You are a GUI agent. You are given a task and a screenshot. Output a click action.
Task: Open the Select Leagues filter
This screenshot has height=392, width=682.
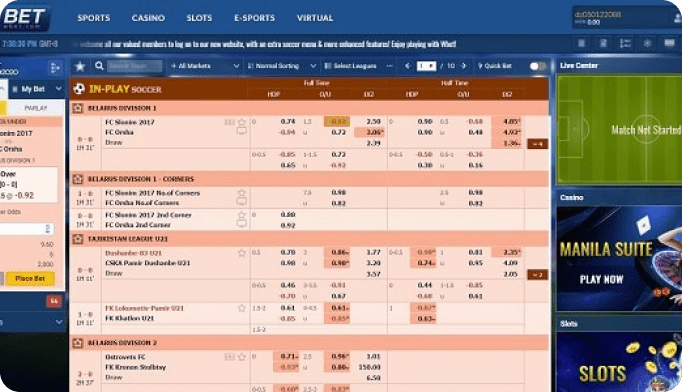point(358,66)
